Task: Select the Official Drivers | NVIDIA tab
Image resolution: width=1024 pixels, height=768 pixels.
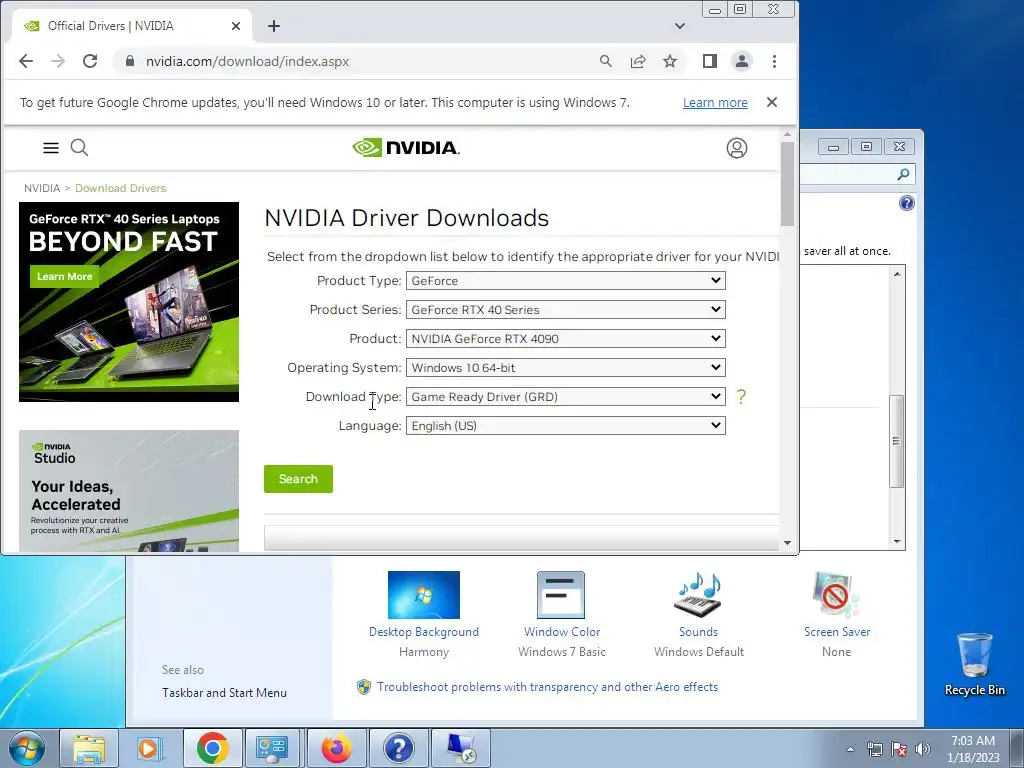Action: pyautogui.click(x=131, y=26)
